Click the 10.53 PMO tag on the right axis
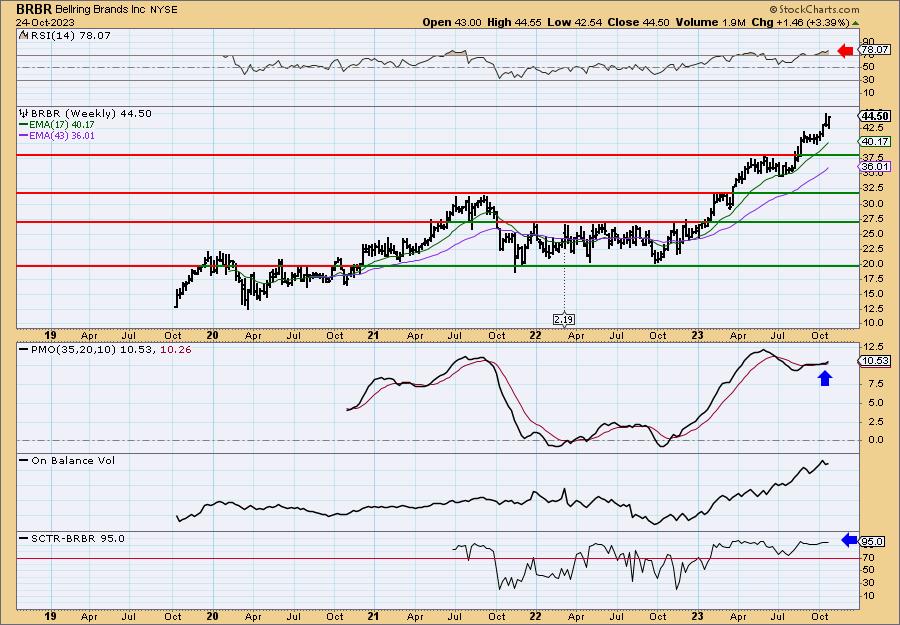900x625 pixels. point(874,361)
